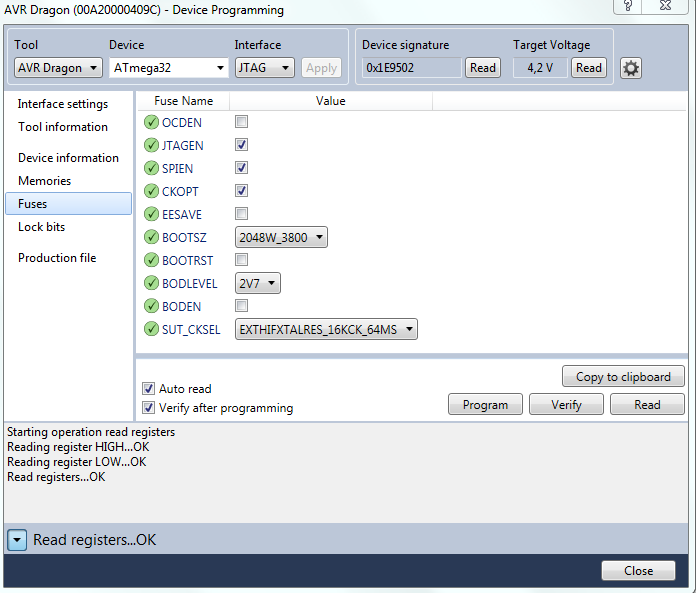
Task: Enable the EESAVE fuse checkbox
Action: [241, 214]
